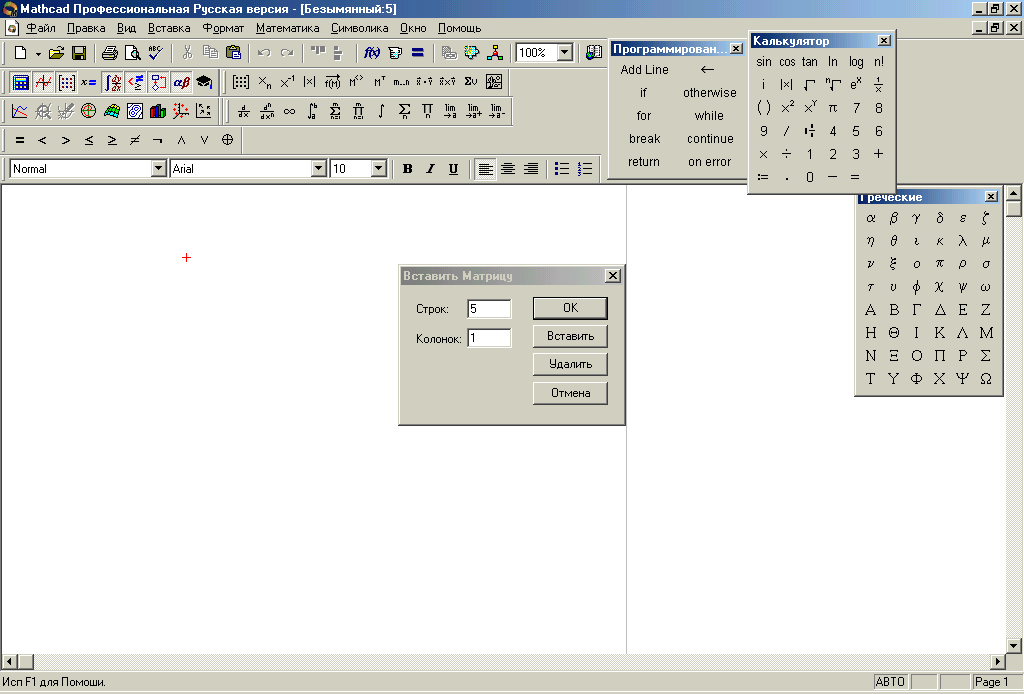Open the Вставка menu
This screenshot has height=694, width=1024.
[169, 28]
